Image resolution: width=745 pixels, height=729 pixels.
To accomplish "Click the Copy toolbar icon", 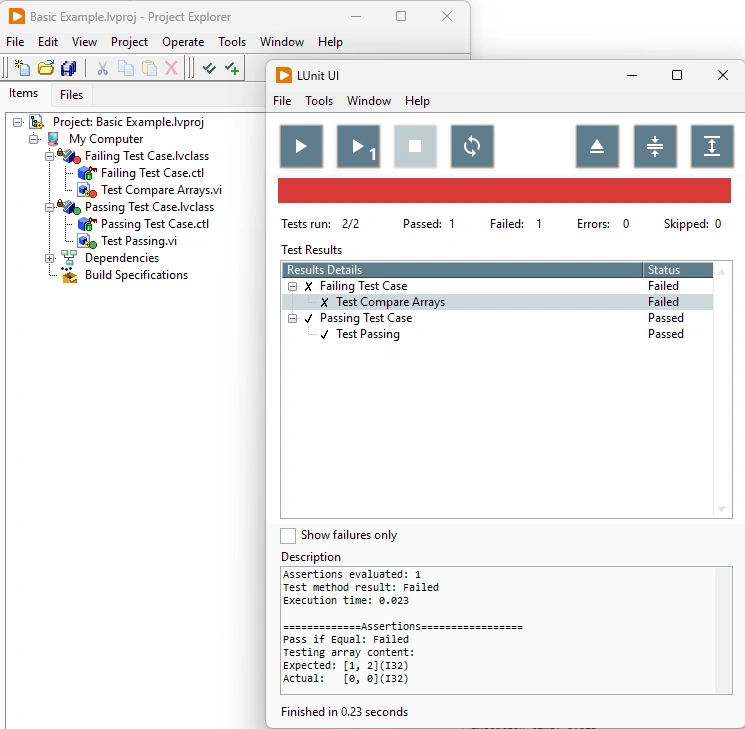I will coord(125,68).
